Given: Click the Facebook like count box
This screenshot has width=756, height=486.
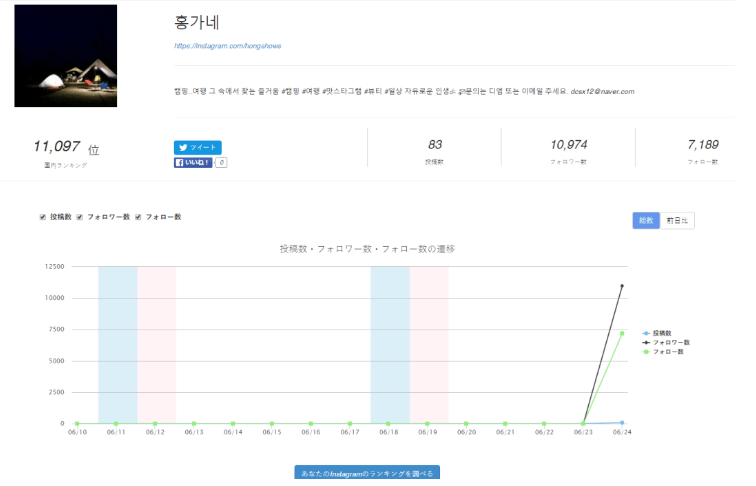Looking at the screenshot, I should (220, 162).
